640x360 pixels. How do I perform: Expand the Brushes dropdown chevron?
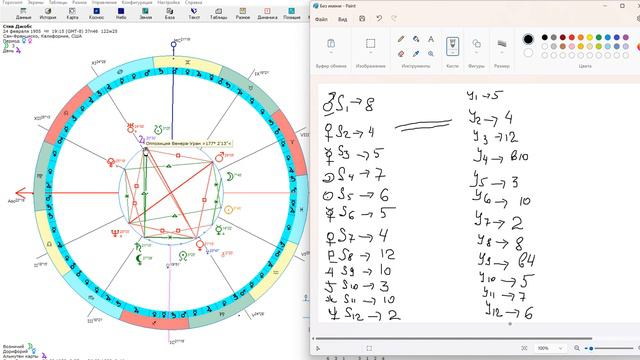(x=452, y=53)
